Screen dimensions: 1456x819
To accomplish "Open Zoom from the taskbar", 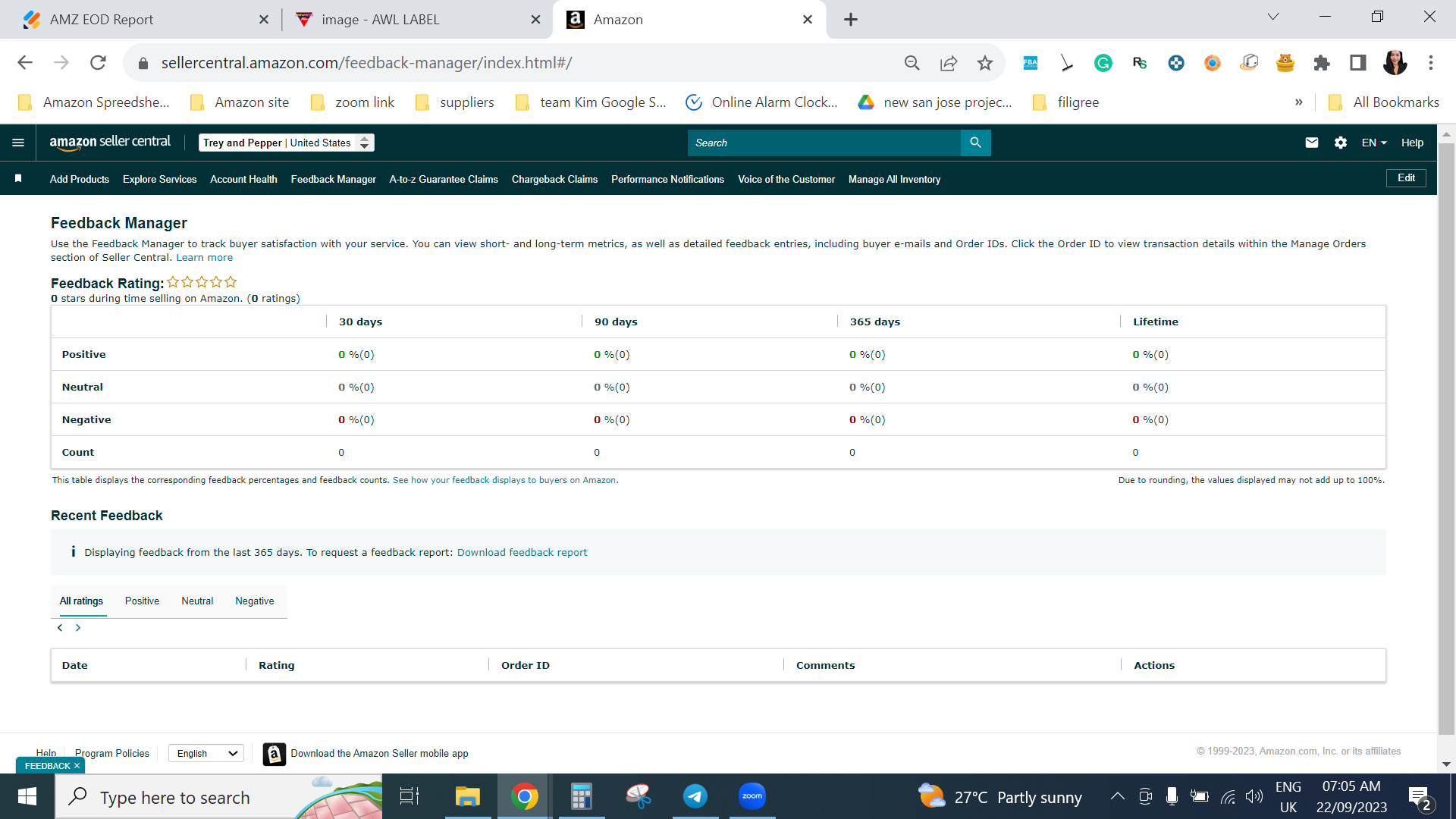I will [752, 796].
